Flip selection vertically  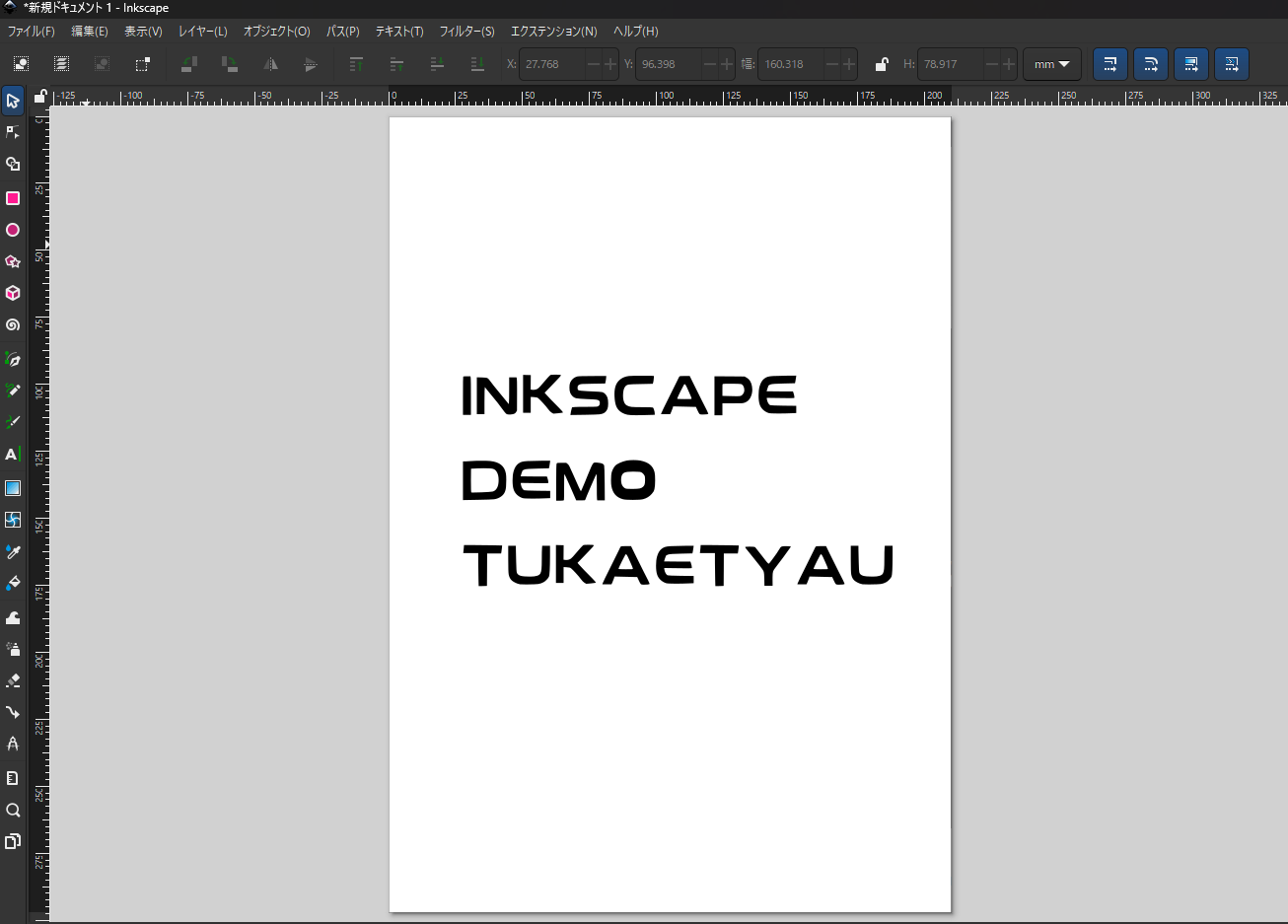pos(311,64)
